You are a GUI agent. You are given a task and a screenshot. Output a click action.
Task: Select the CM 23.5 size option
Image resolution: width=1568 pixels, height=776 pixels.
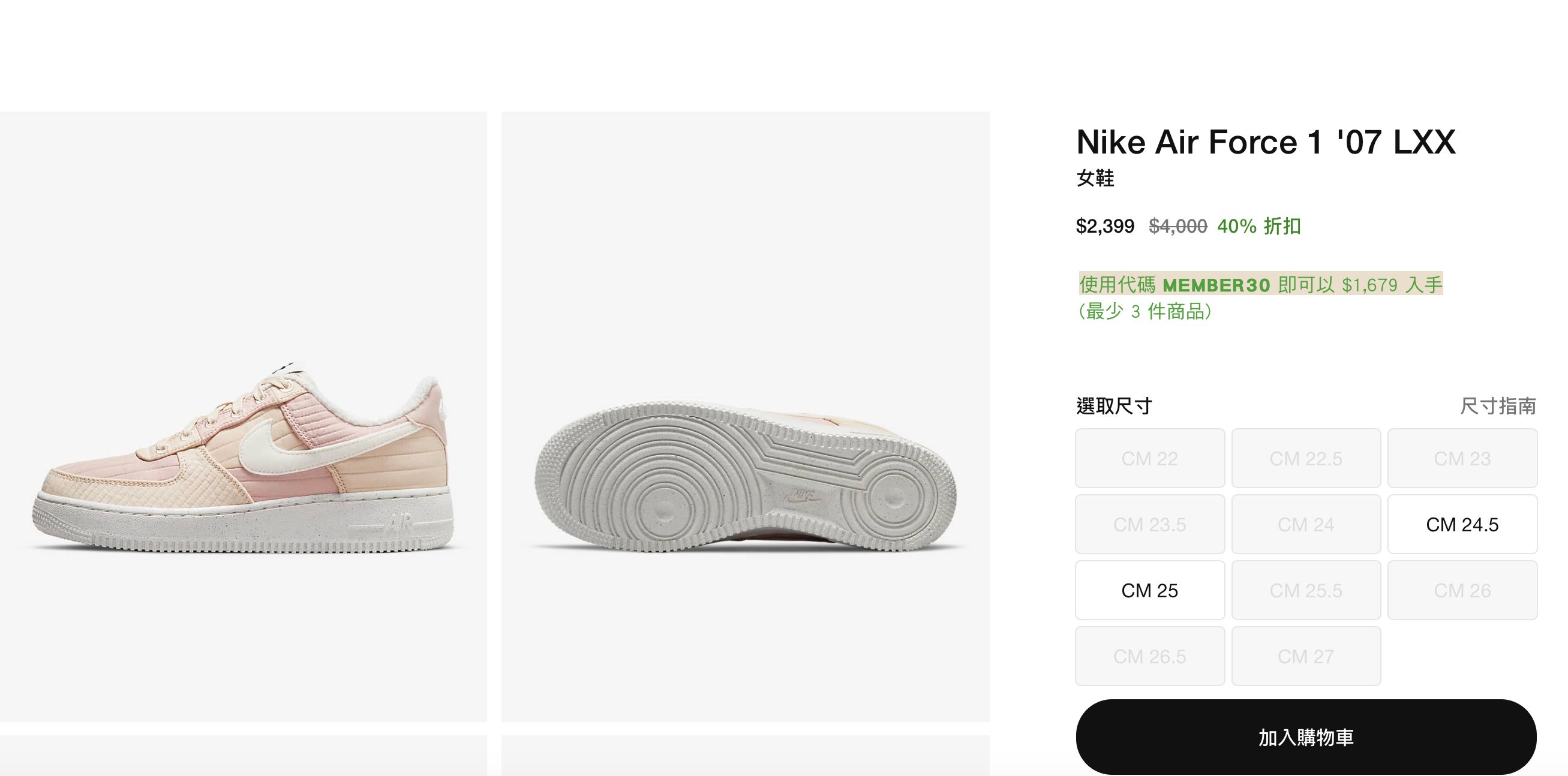[x=1149, y=524]
